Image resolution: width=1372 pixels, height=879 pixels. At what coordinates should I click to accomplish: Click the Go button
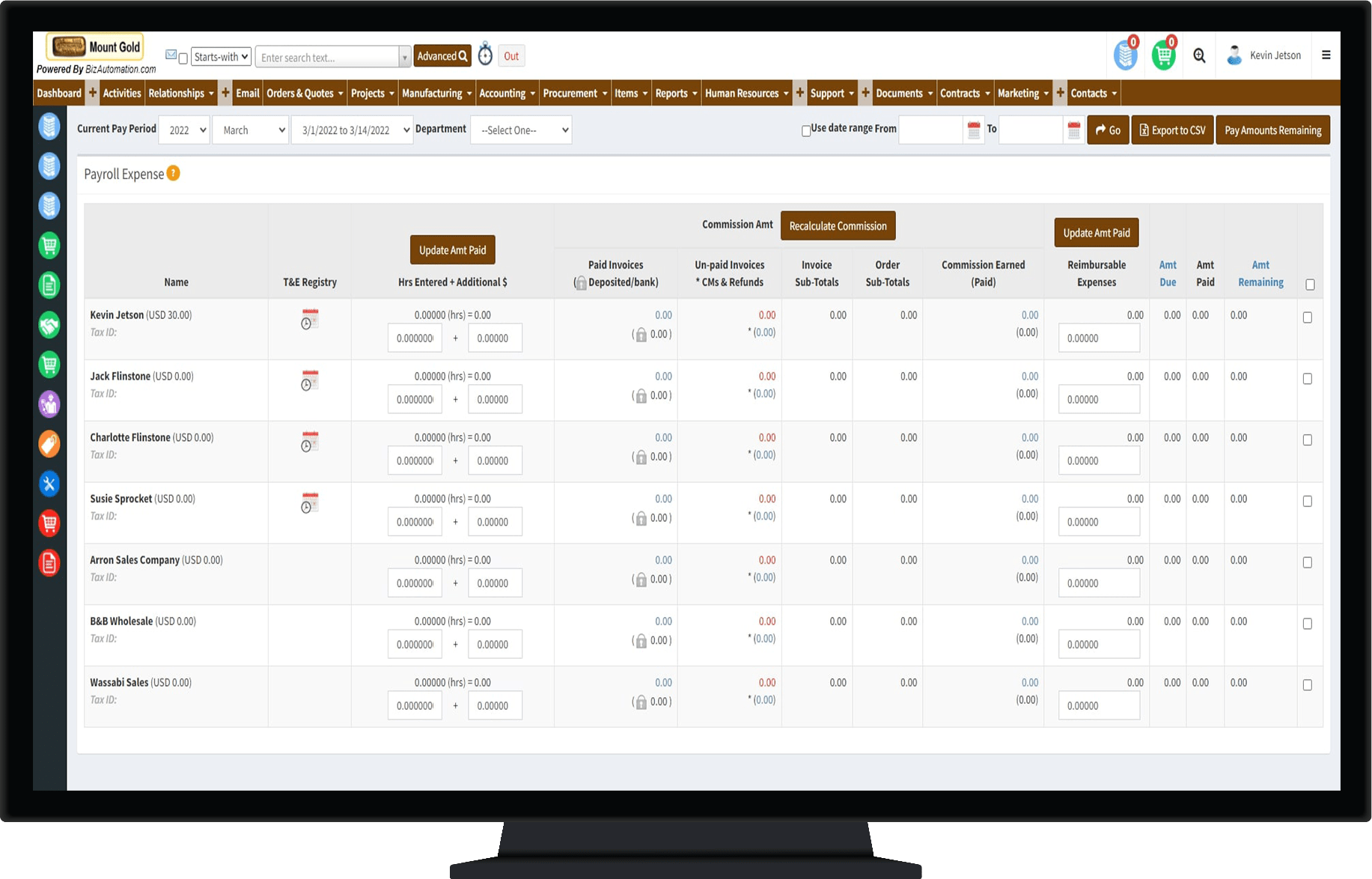coord(1108,130)
